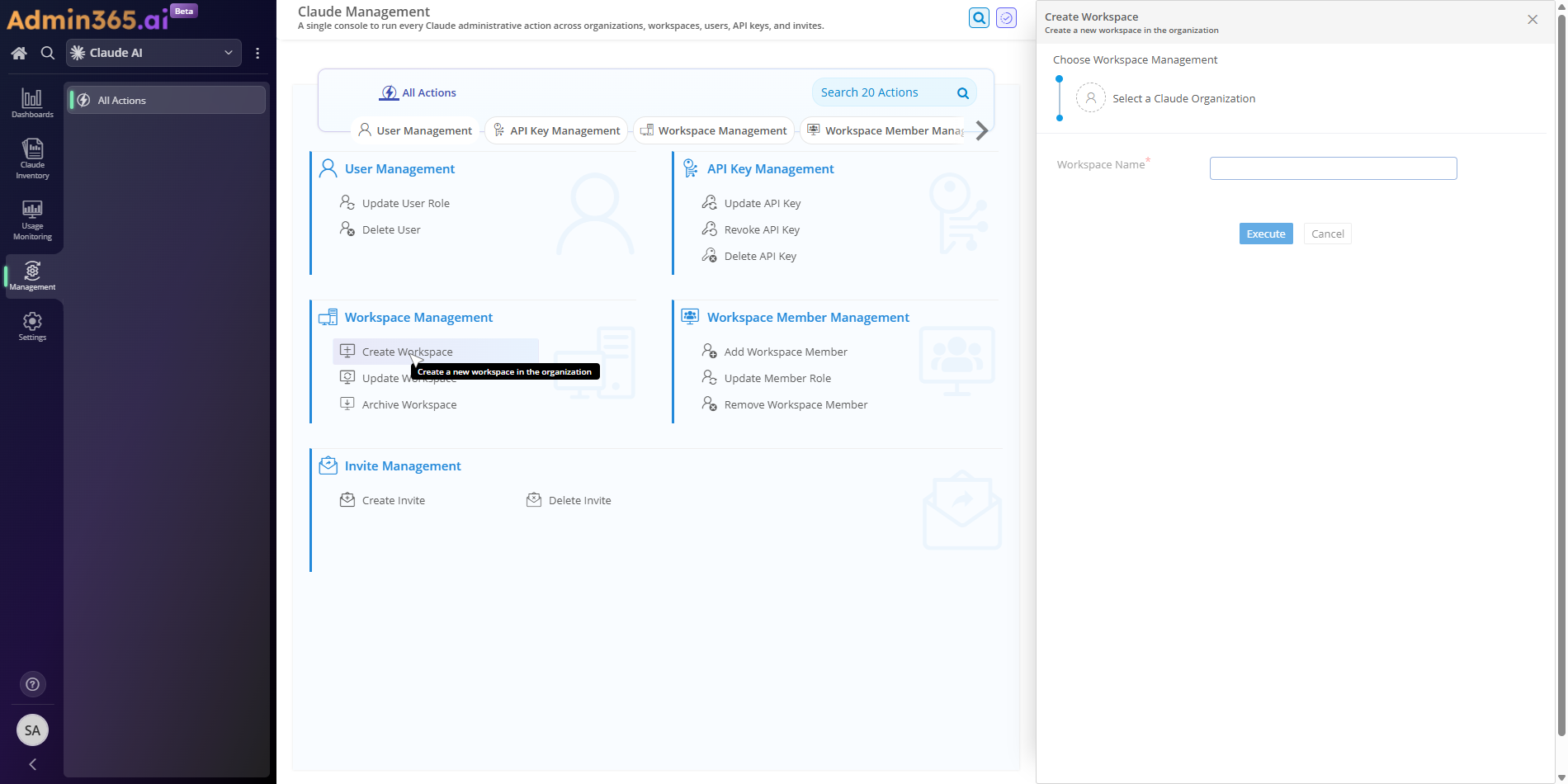The height and width of the screenshot is (784, 1568).
Task: Open the Update Member Role action
Action: click(x=767, y=378)
